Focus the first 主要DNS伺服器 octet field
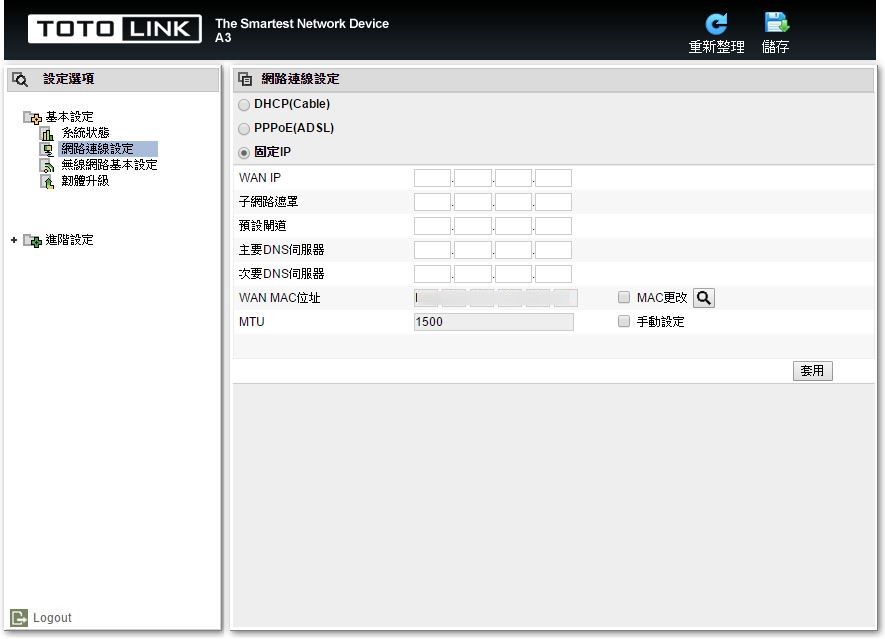885x639 pixels. tap(432, 250)
